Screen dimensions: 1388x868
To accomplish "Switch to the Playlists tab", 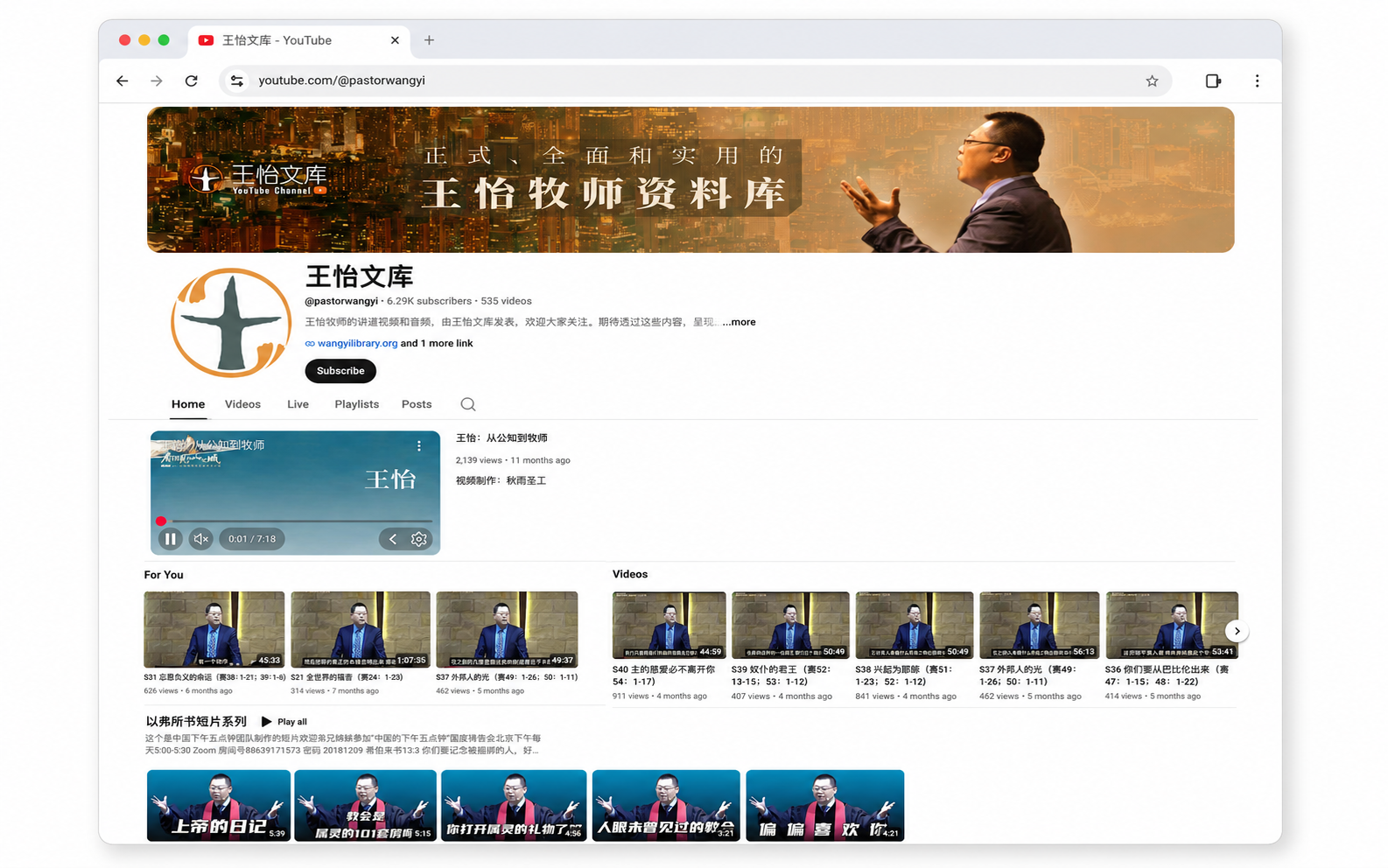I will coord(357,404).
